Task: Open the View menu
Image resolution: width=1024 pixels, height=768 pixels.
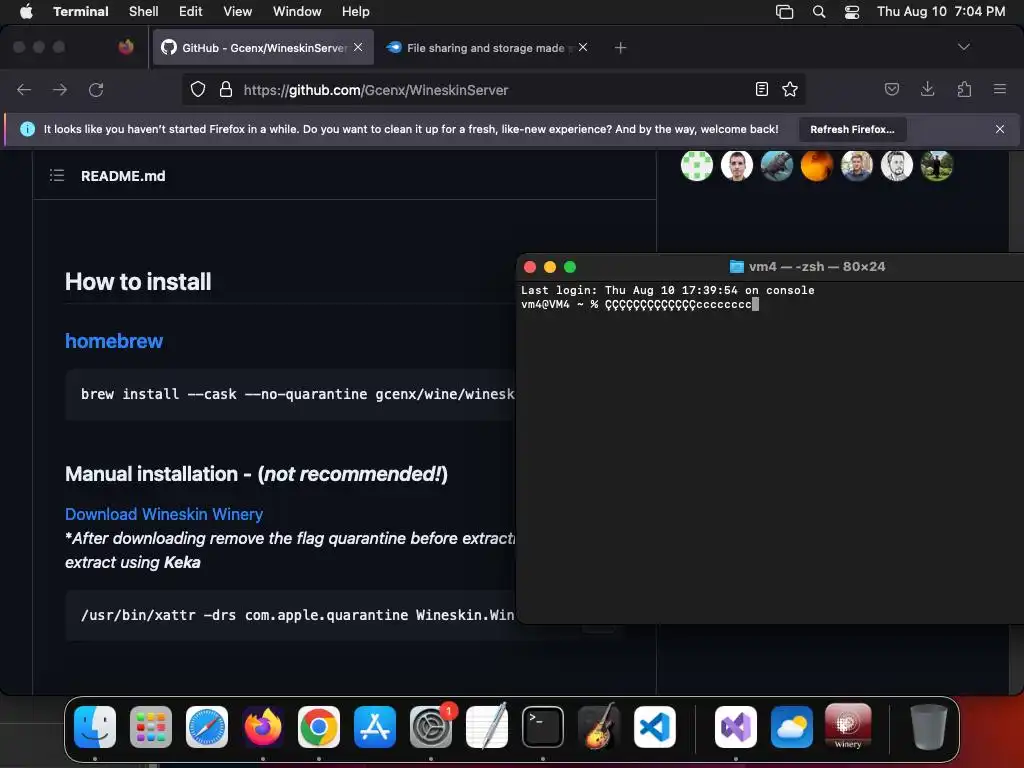Action: 237,11
